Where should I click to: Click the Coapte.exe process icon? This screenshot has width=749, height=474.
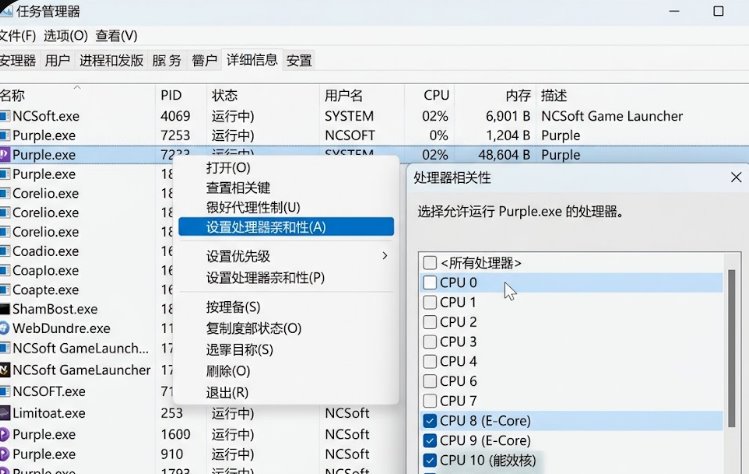[5, 290]
